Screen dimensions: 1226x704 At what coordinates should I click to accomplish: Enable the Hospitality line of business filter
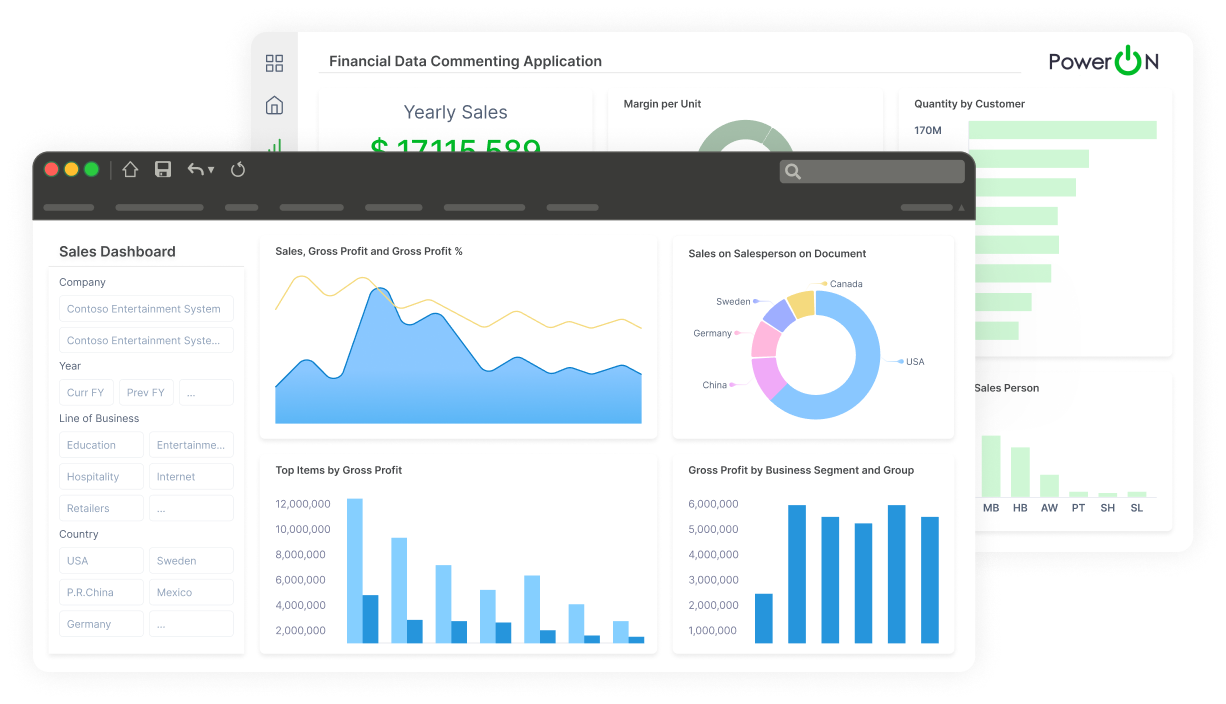pyautogui.click(x=100, y=476)
